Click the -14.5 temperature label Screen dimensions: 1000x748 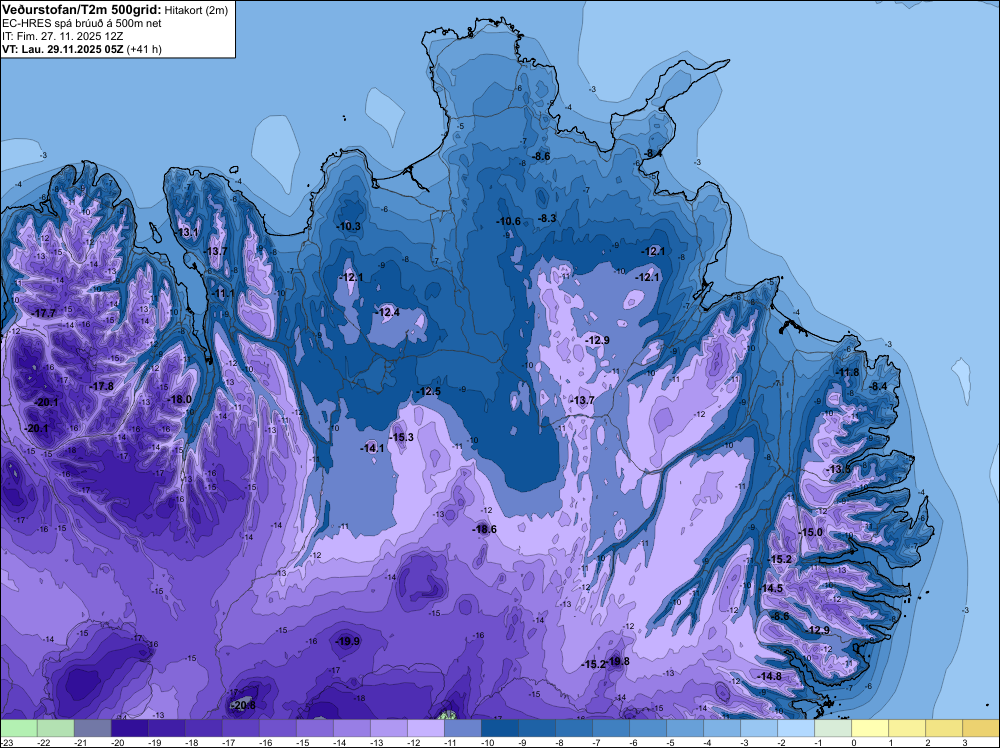pyautogui.click(x=770, y=589)
